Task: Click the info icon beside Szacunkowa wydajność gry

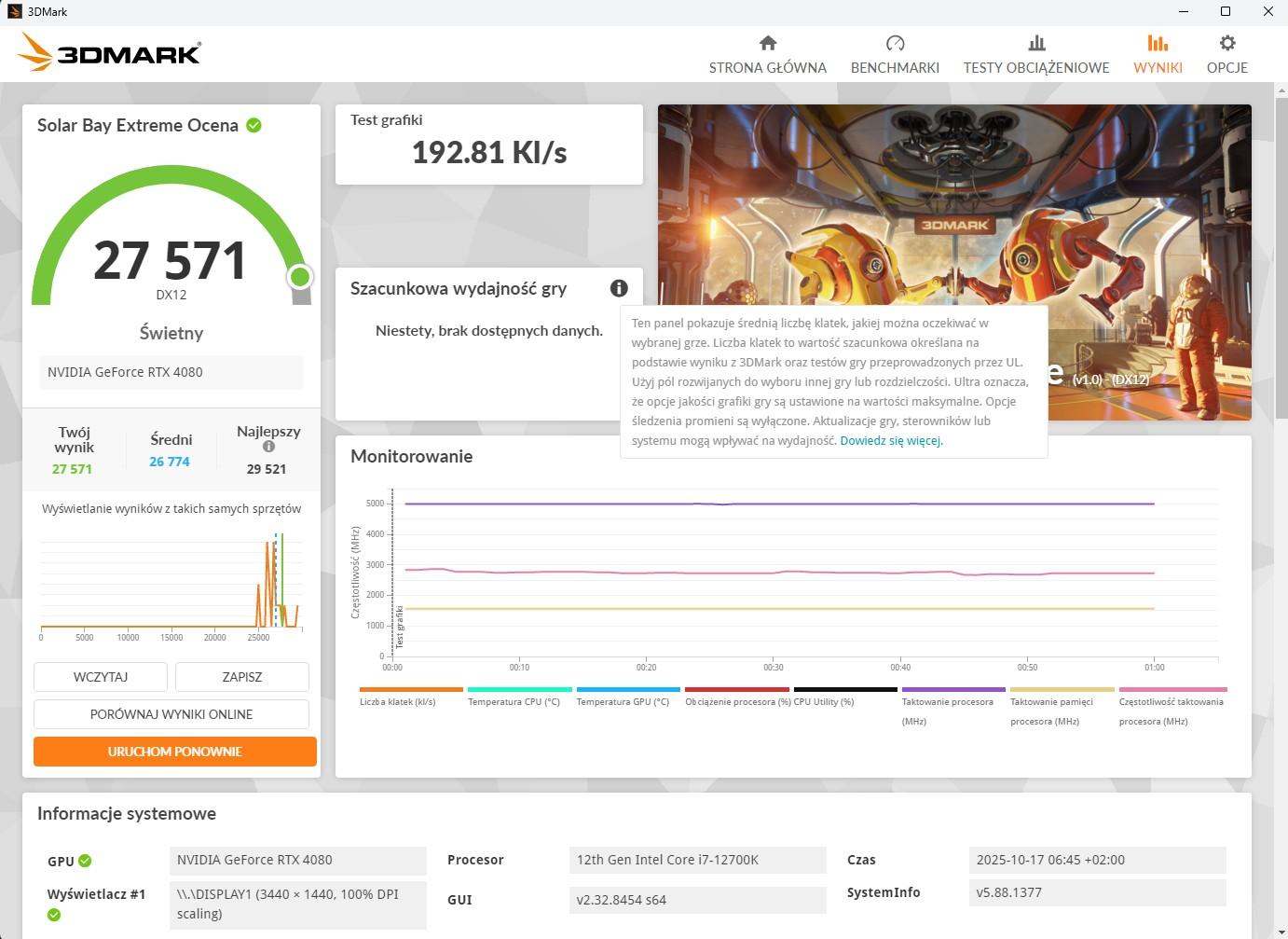Action: (619, 288)
